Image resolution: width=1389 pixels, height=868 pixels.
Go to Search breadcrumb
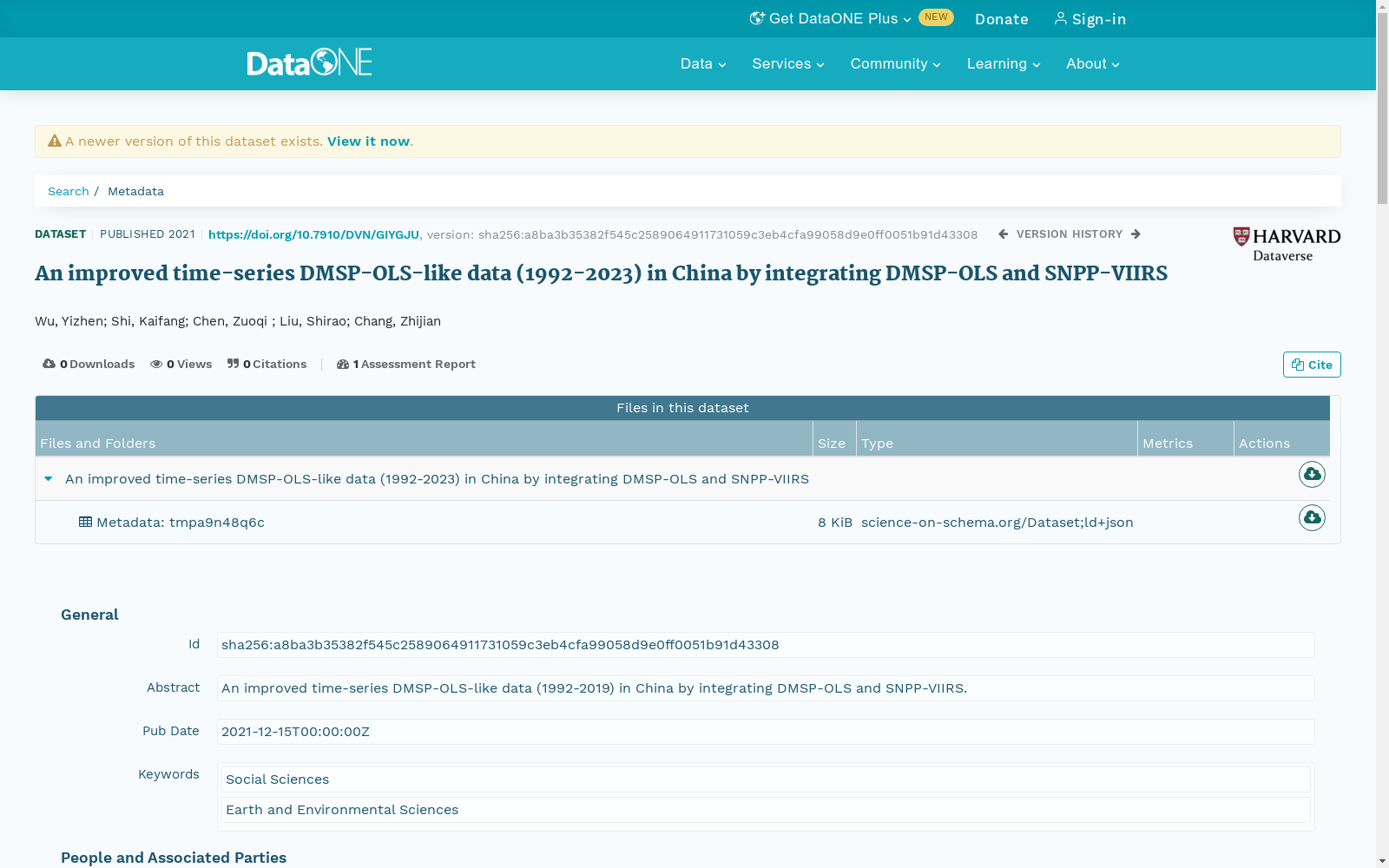[x=69, y=191]
